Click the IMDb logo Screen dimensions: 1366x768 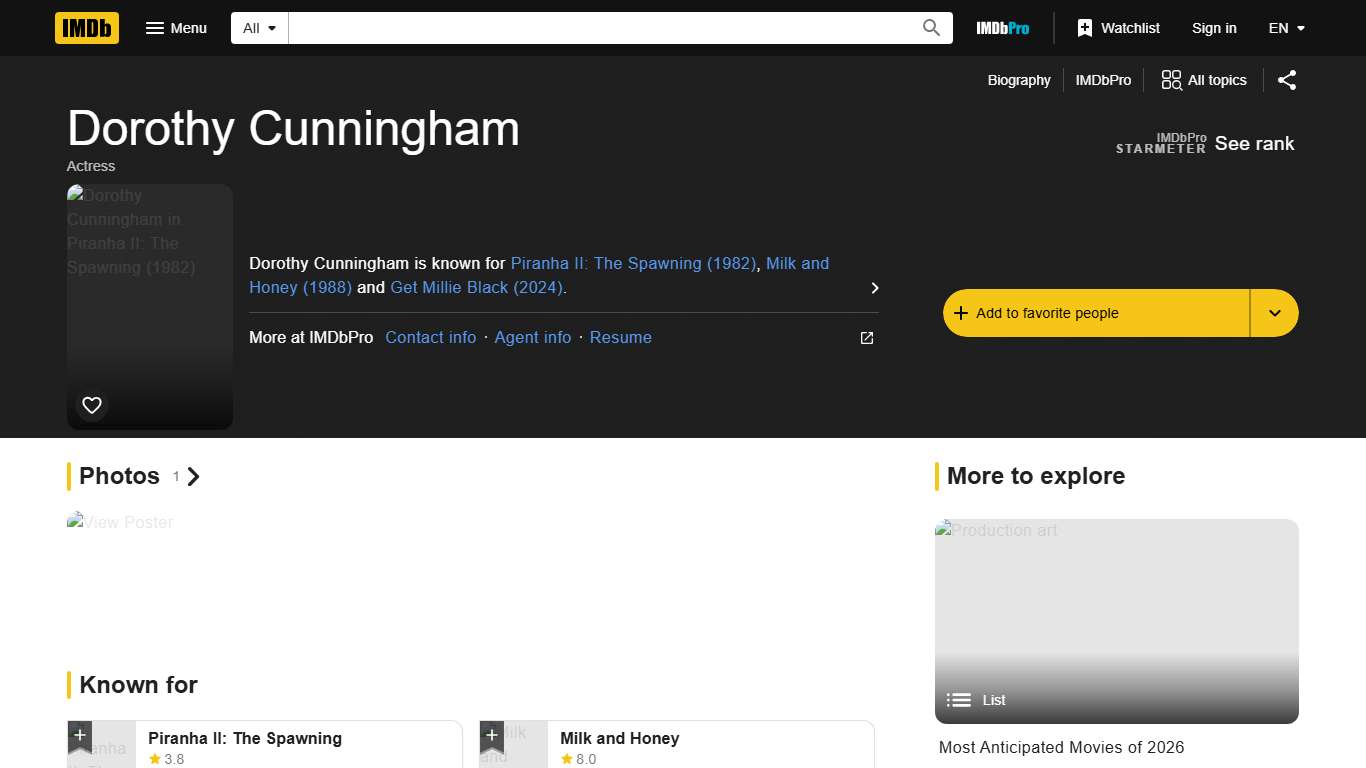[x=86, y=28]
